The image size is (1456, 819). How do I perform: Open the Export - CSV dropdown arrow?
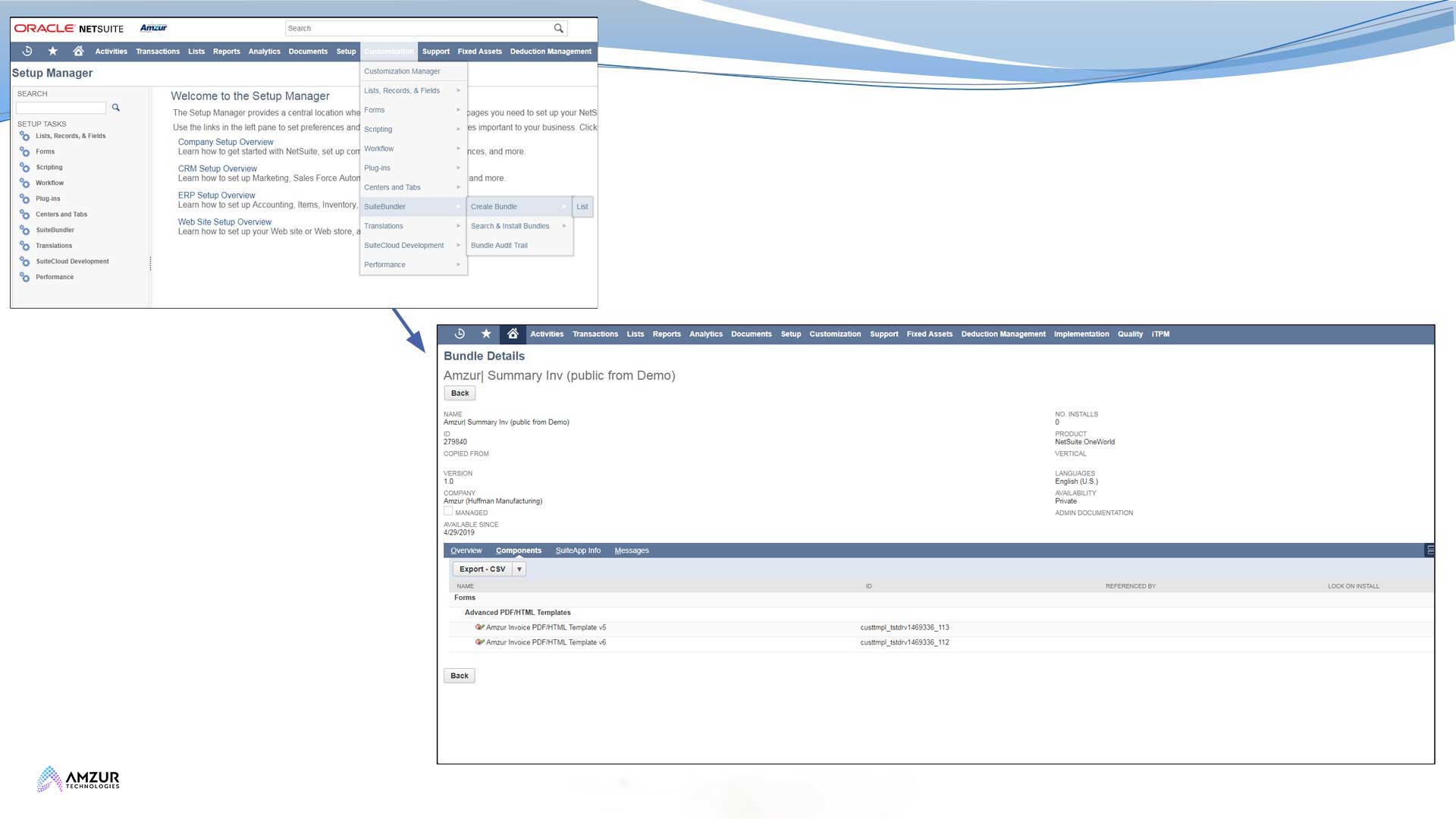point(519,569)
